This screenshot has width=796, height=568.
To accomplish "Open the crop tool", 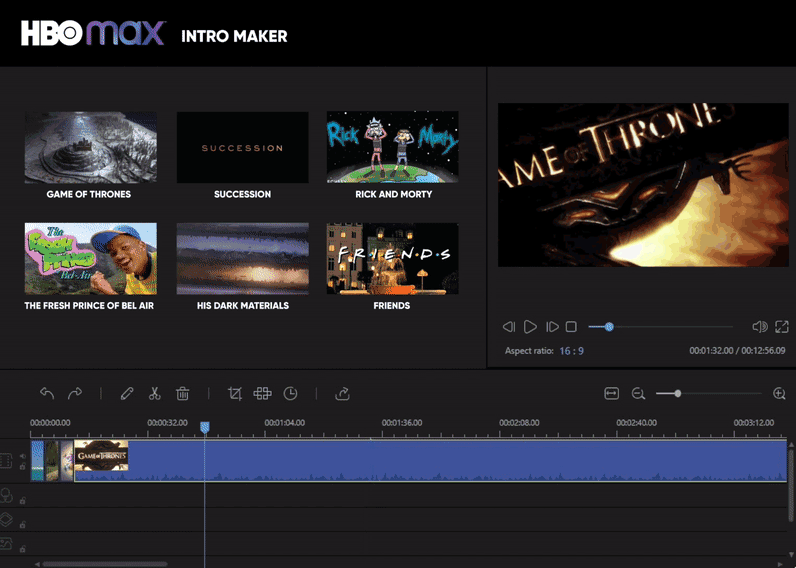I will pos(235,393).
